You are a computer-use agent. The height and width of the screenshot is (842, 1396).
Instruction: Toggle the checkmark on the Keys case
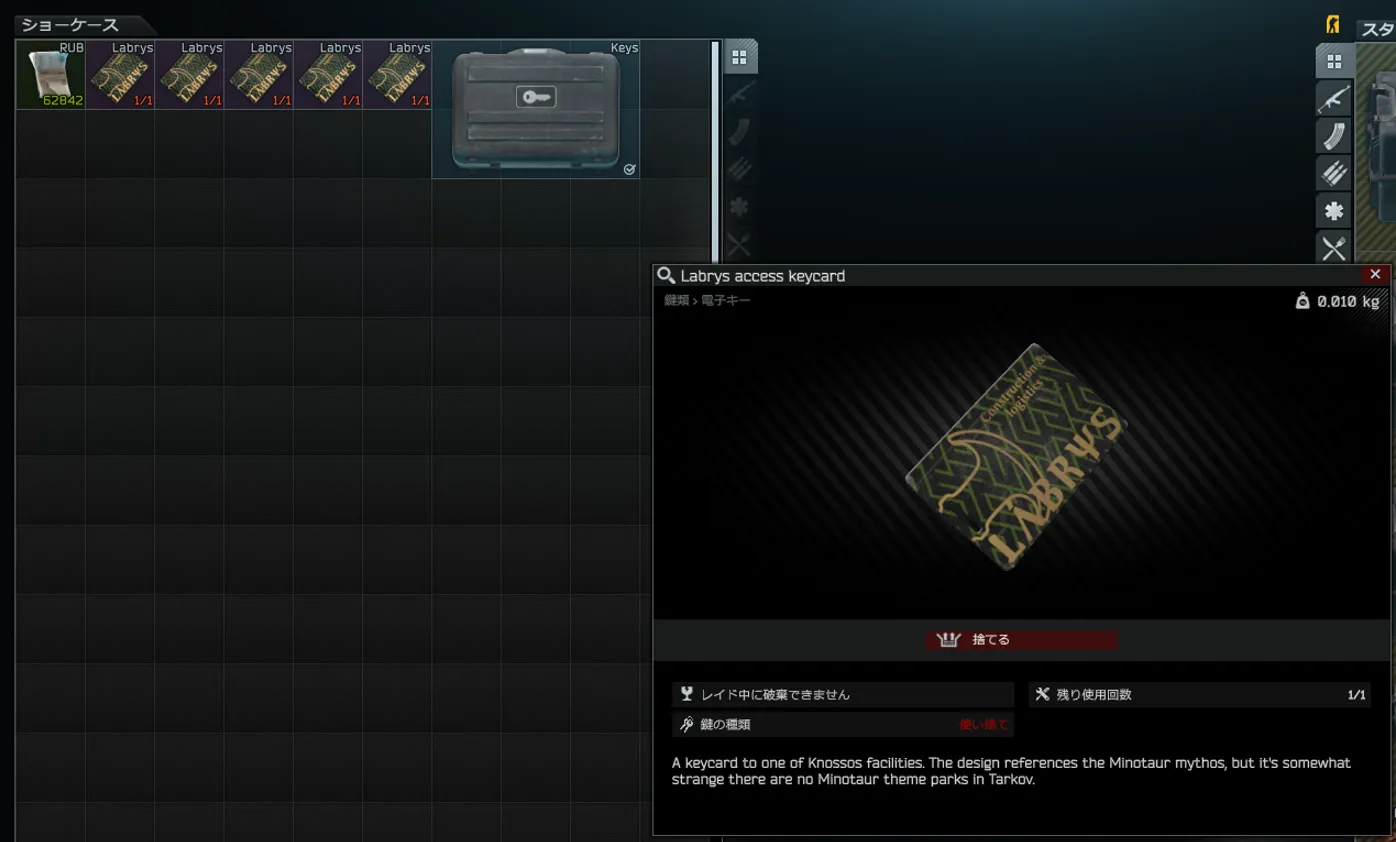click(x=629, y=170)
